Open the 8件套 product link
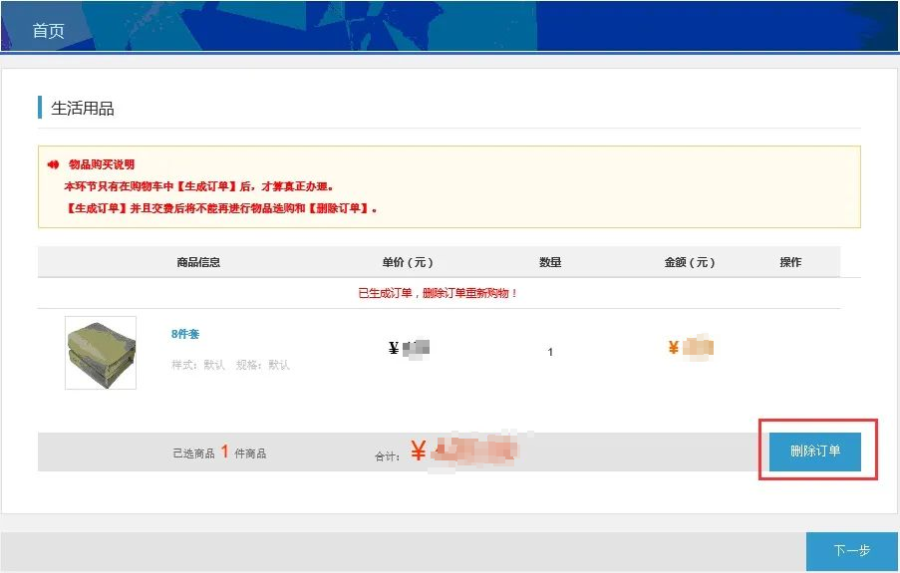Viewport: 900px width, 573px height. click(x=185, y=334)
